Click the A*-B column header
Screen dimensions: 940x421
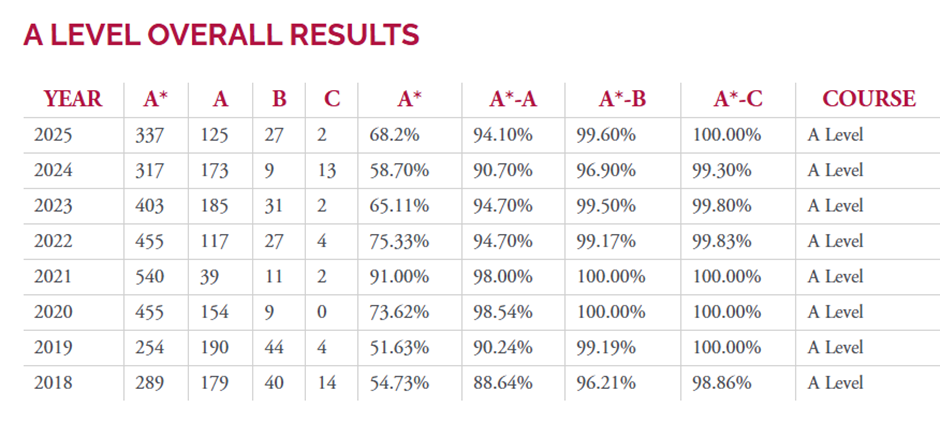click(622, 99)
